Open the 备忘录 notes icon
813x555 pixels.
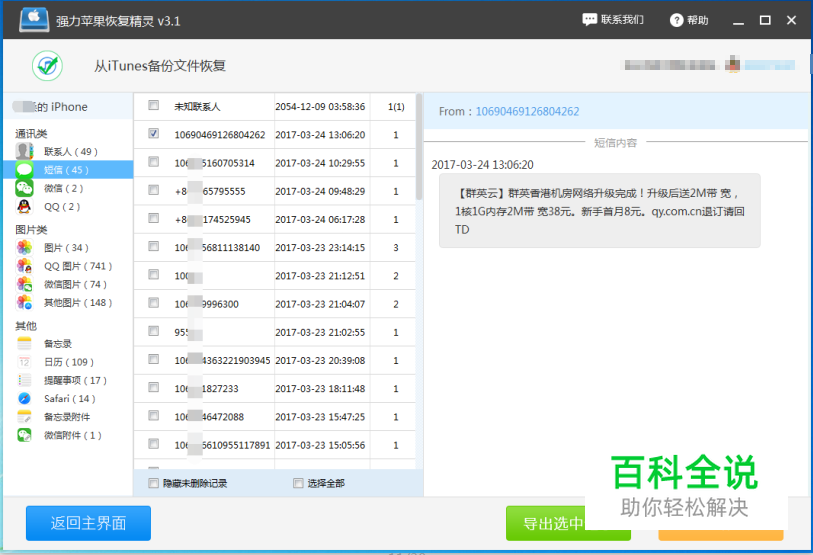pyautogui.click(x=24, y=343)
